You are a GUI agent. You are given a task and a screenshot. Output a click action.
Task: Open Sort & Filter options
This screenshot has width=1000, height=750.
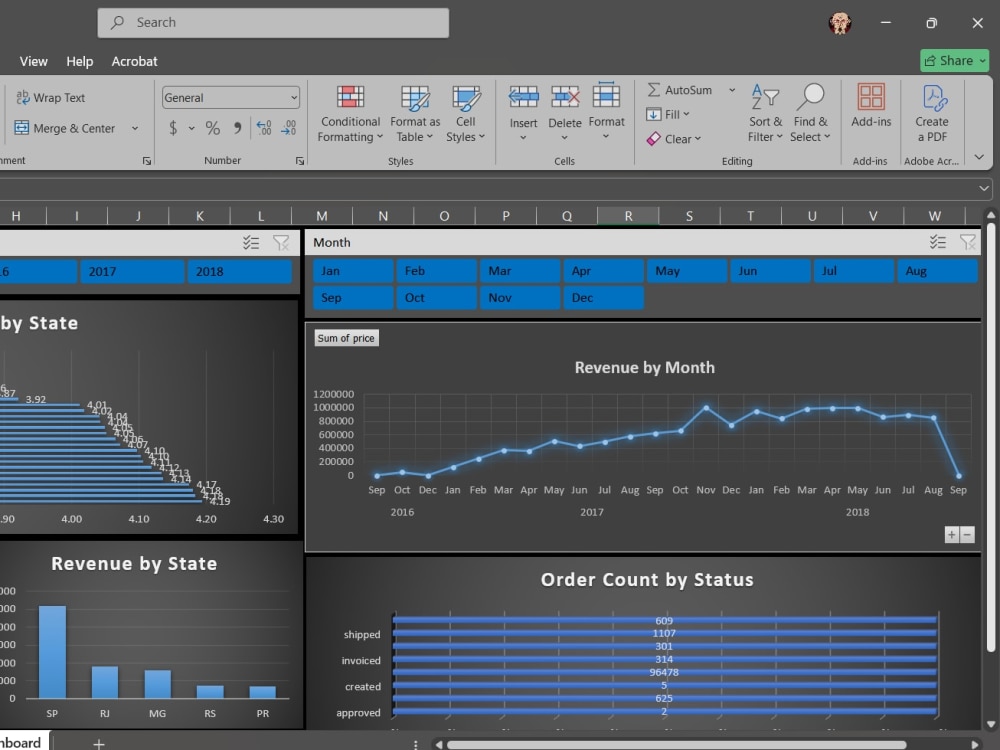click(x=765, y=114)
